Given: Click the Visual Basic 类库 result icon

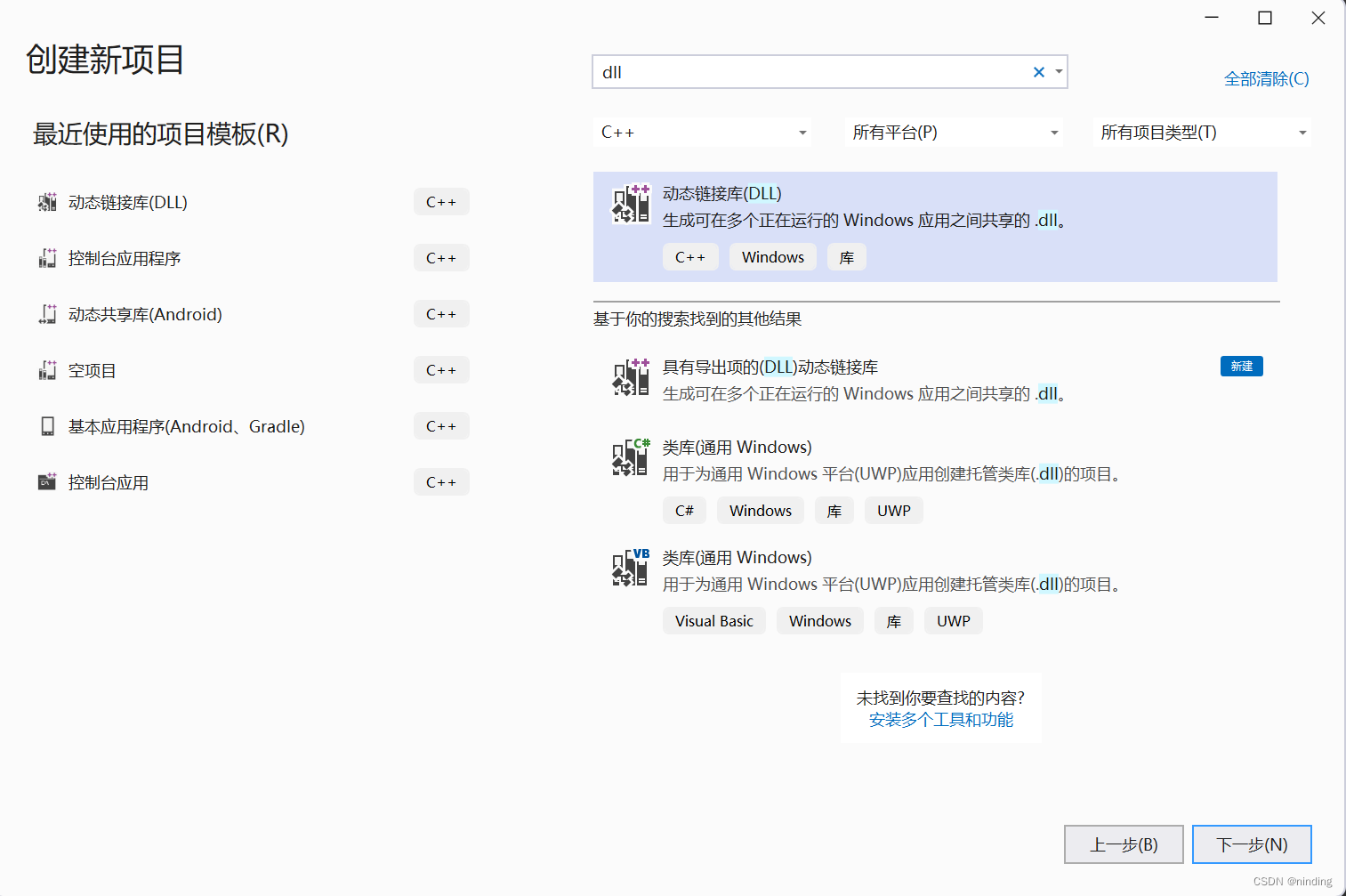Looking at the screenshot, I should pos(630,569).
